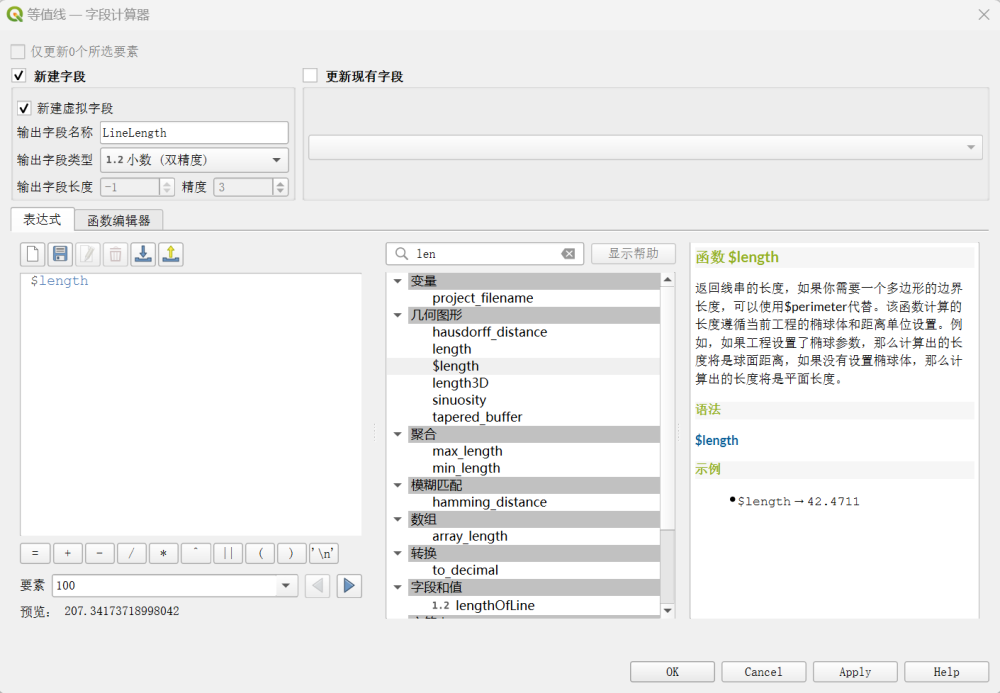The image size is (1000, 693).
Task: Select the length3D function
Action: point(460,383)
